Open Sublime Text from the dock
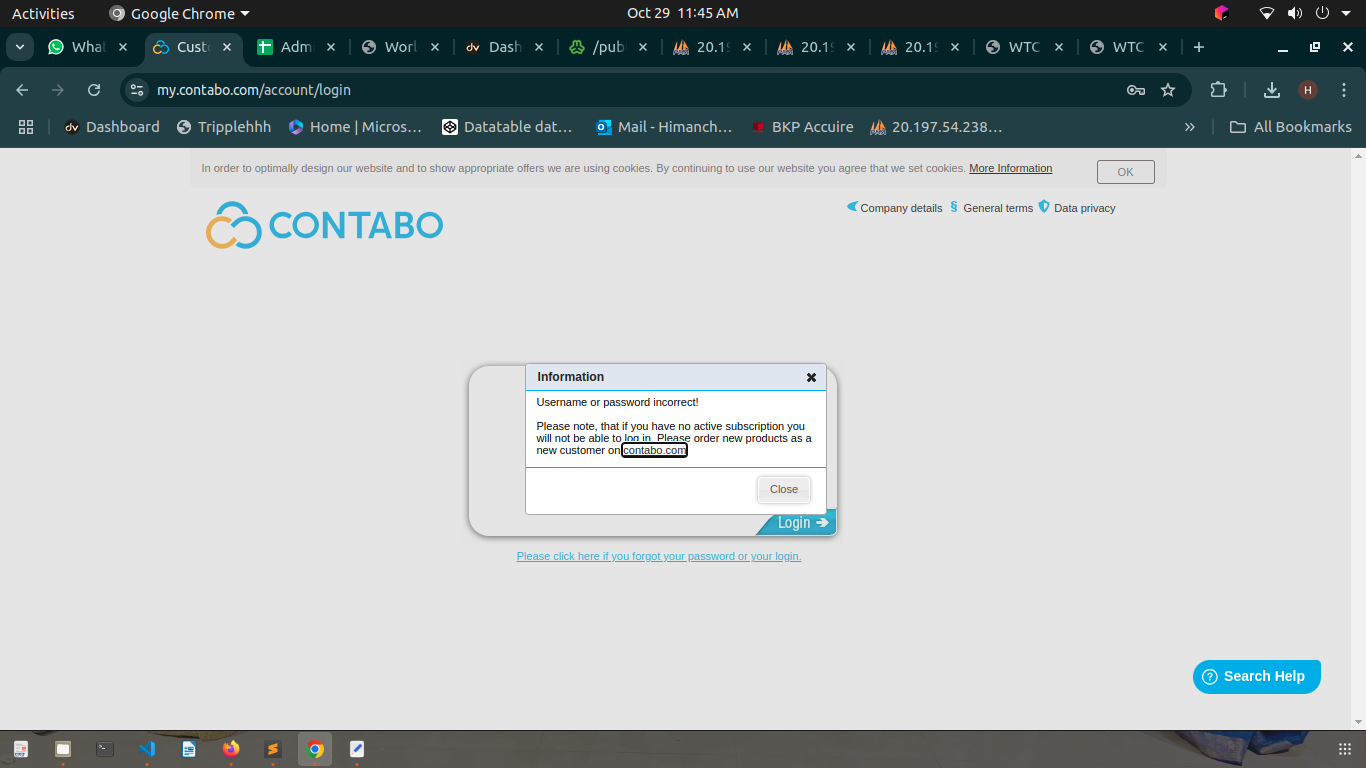 point(273,748)
